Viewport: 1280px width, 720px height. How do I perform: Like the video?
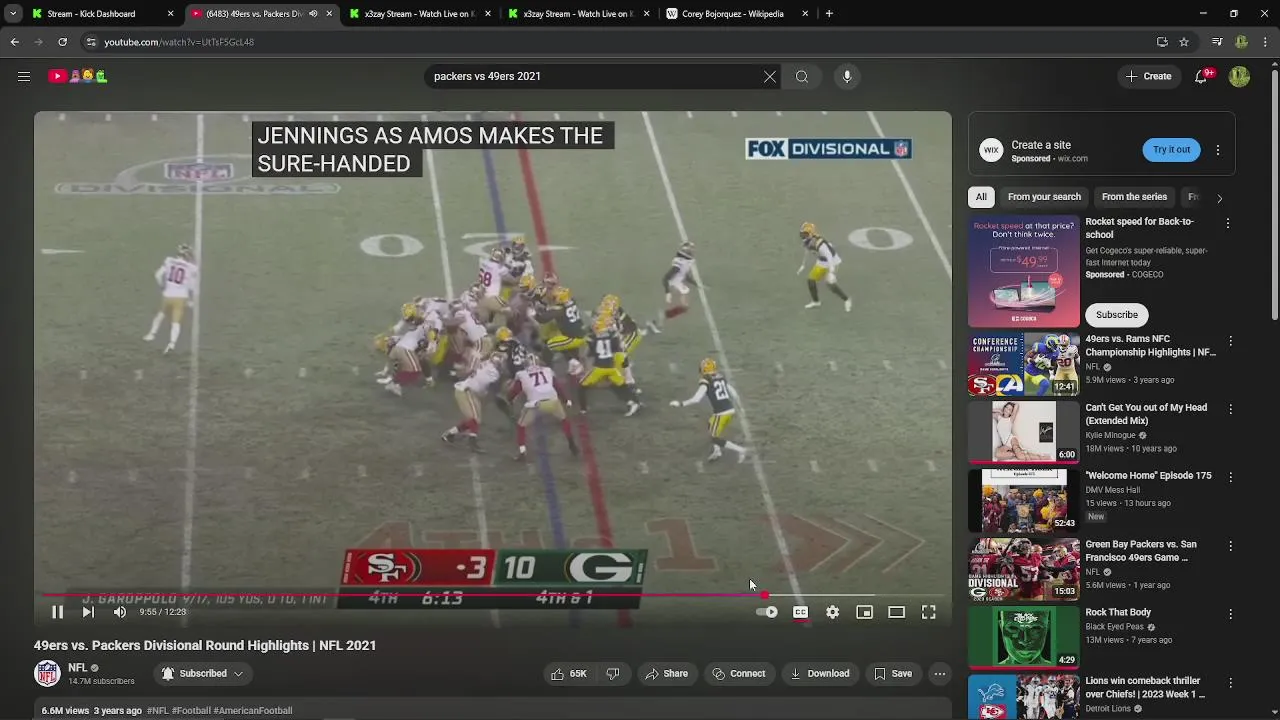pos(568,674)
